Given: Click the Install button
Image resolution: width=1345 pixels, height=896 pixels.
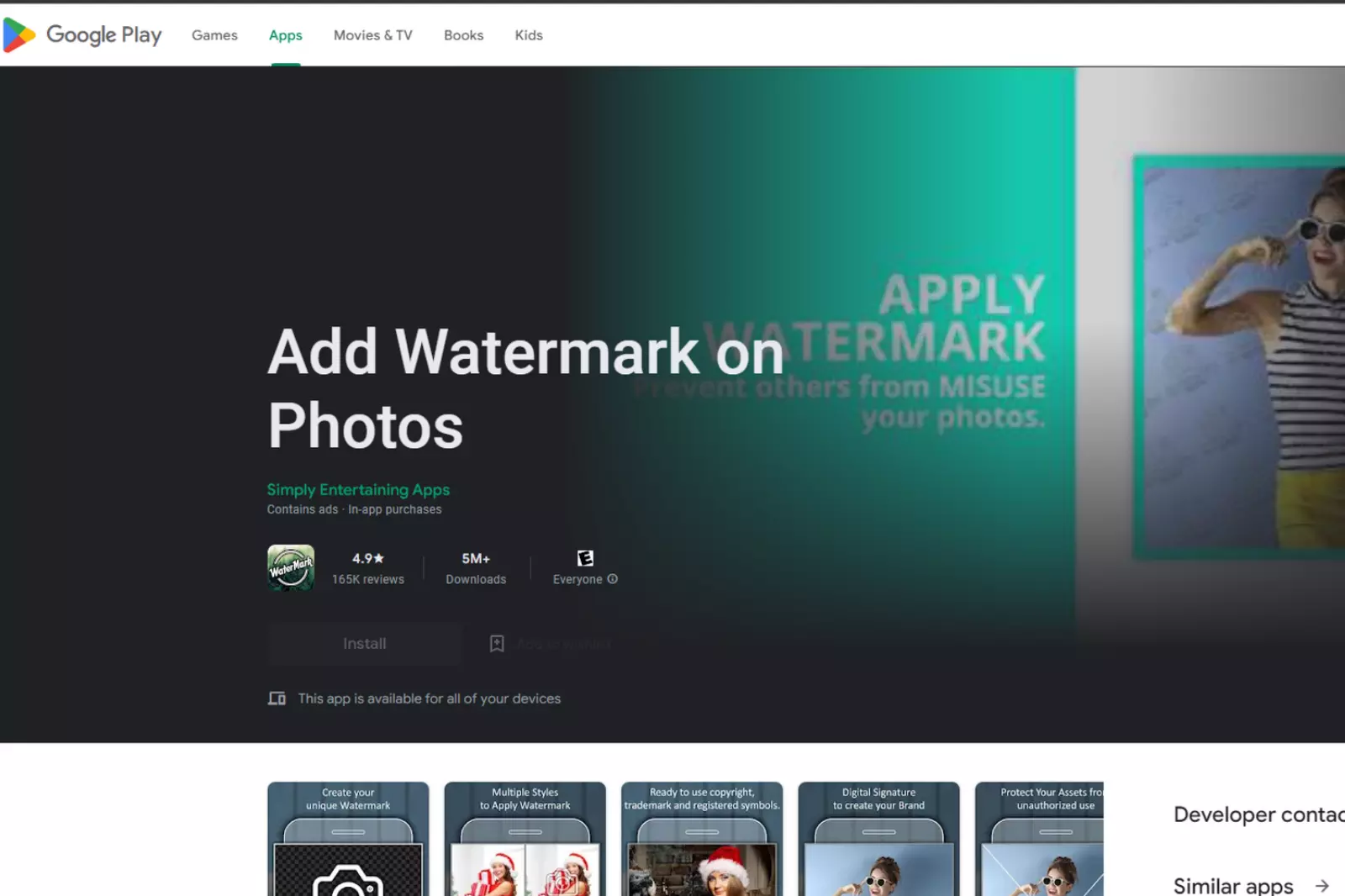Looking at the screenshot, I should point(365,644).
